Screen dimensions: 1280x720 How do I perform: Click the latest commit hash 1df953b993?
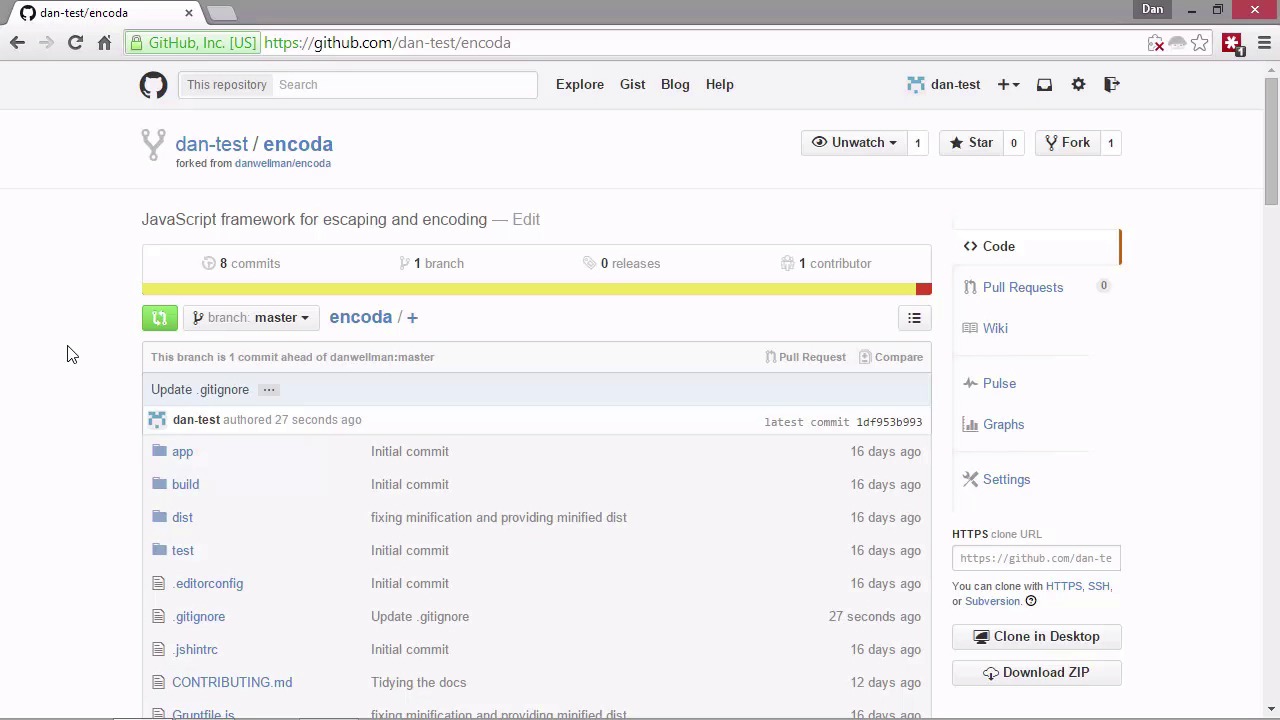[x=889, y=422]
